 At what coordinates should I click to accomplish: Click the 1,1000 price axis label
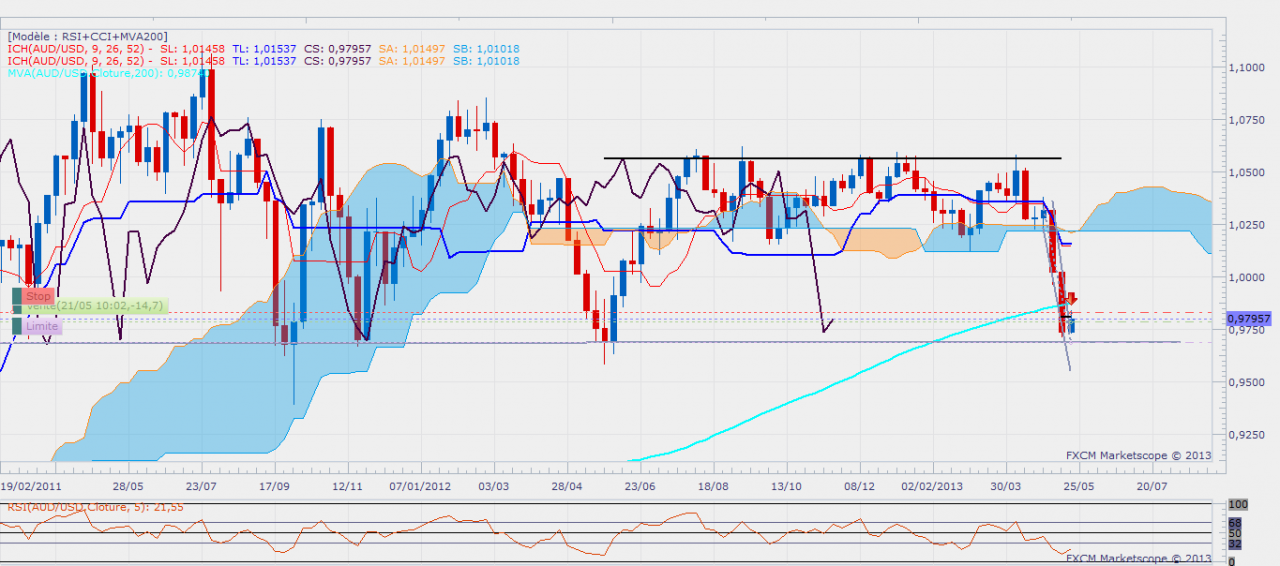[x=1246, y=66]
